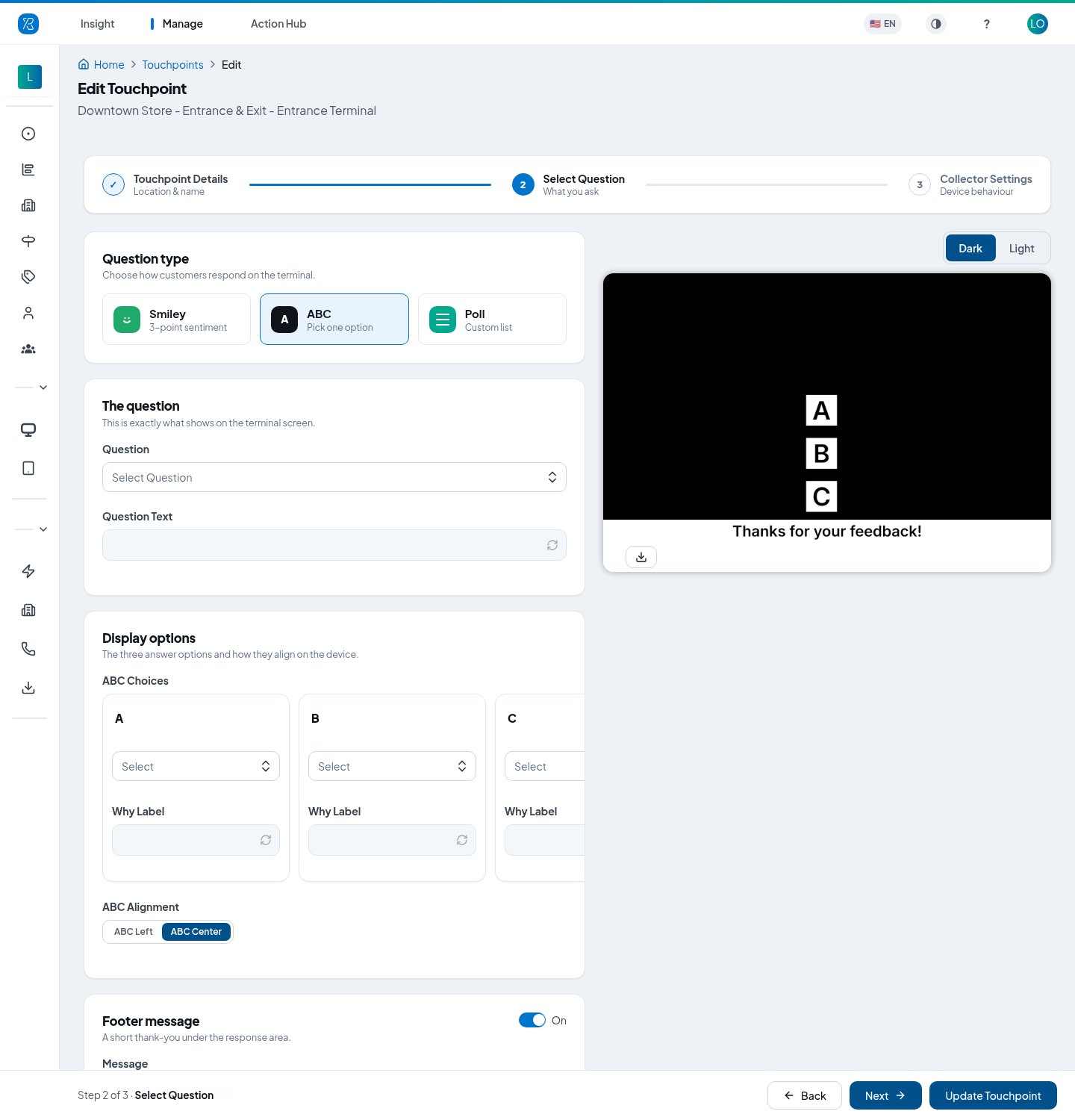Open the Select Question dropdown

(x=334, y=477)
